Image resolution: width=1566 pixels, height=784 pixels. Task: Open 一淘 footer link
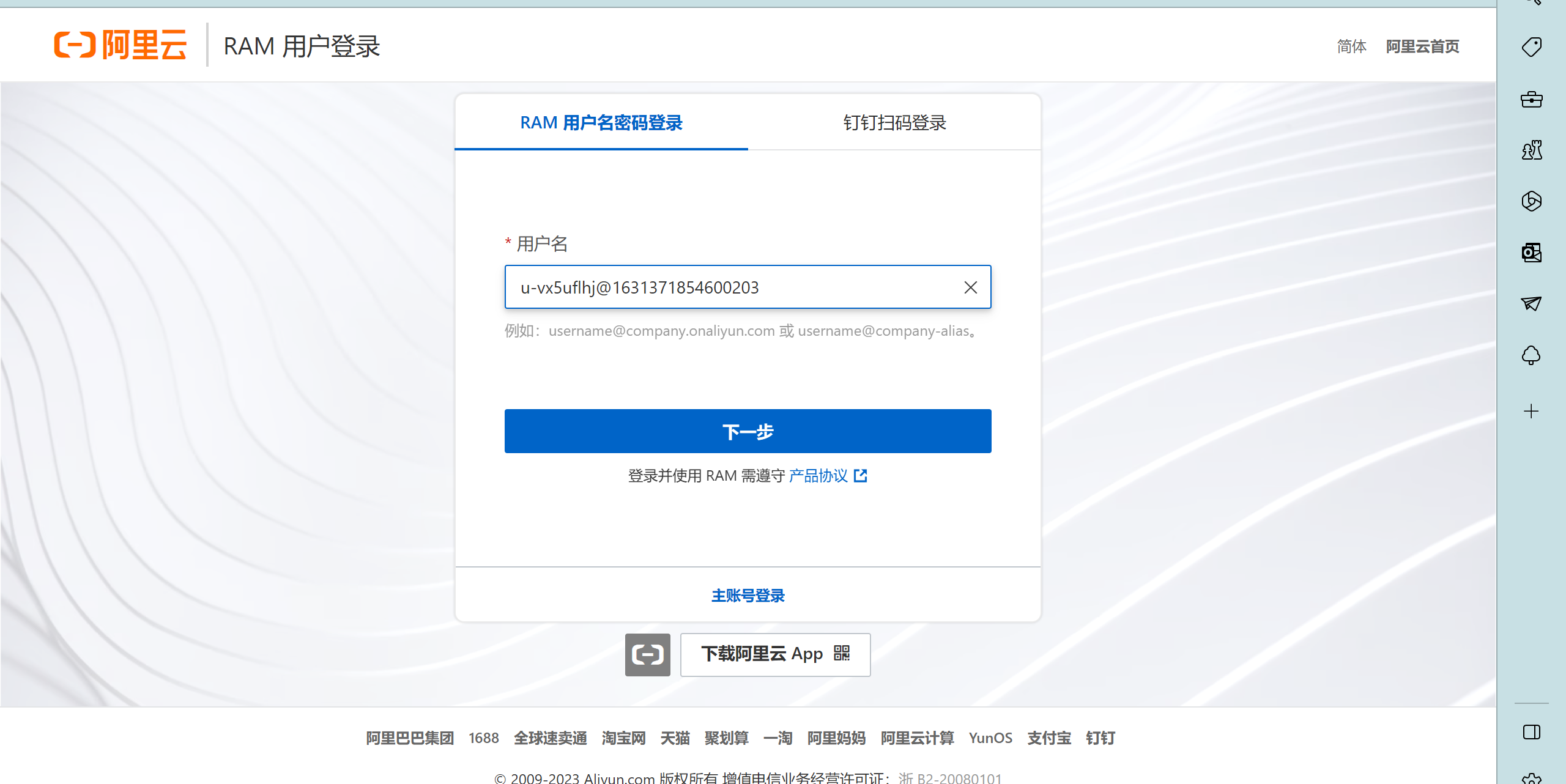click(x=777, y=738)
